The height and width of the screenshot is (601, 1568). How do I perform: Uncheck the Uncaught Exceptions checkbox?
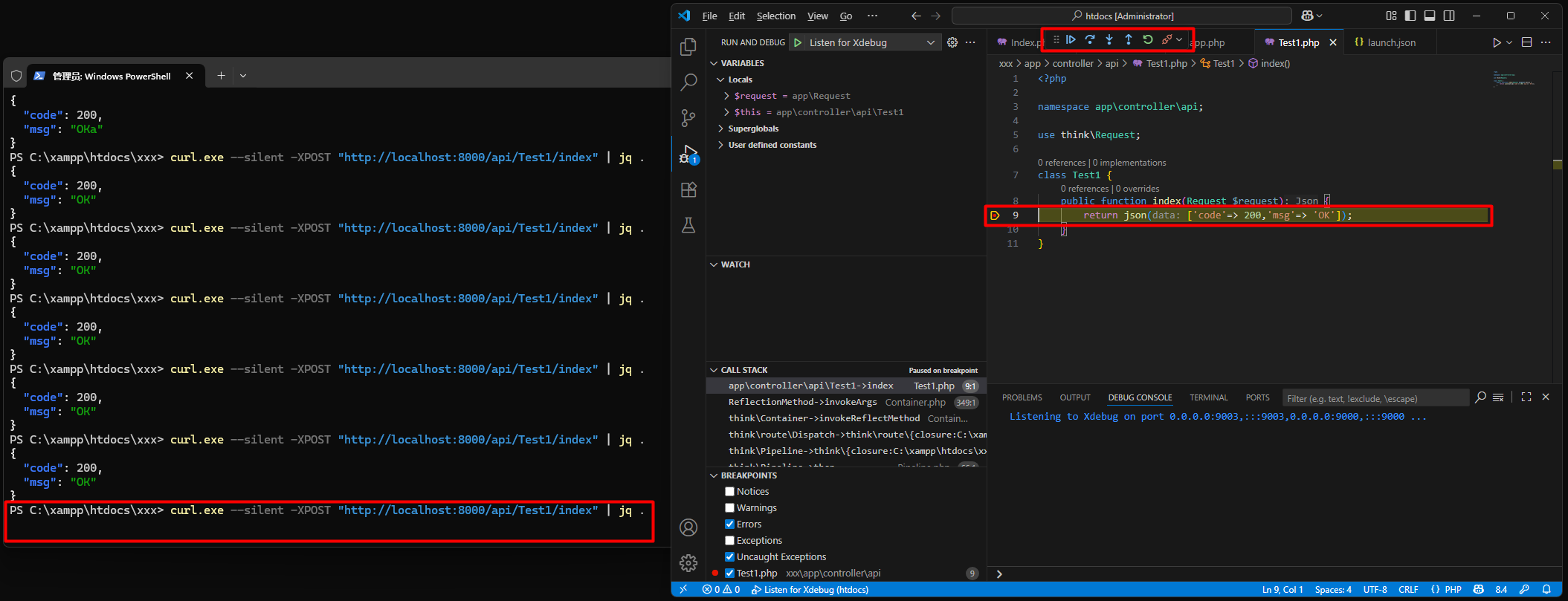point(730,557)
